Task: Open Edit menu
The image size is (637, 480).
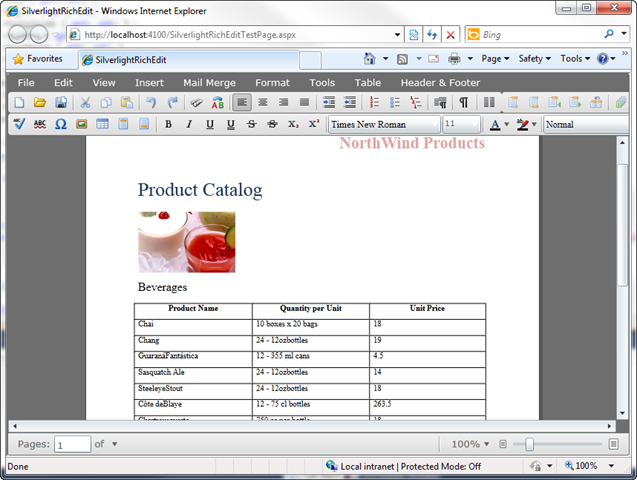Action: click(x=63, y=83)
